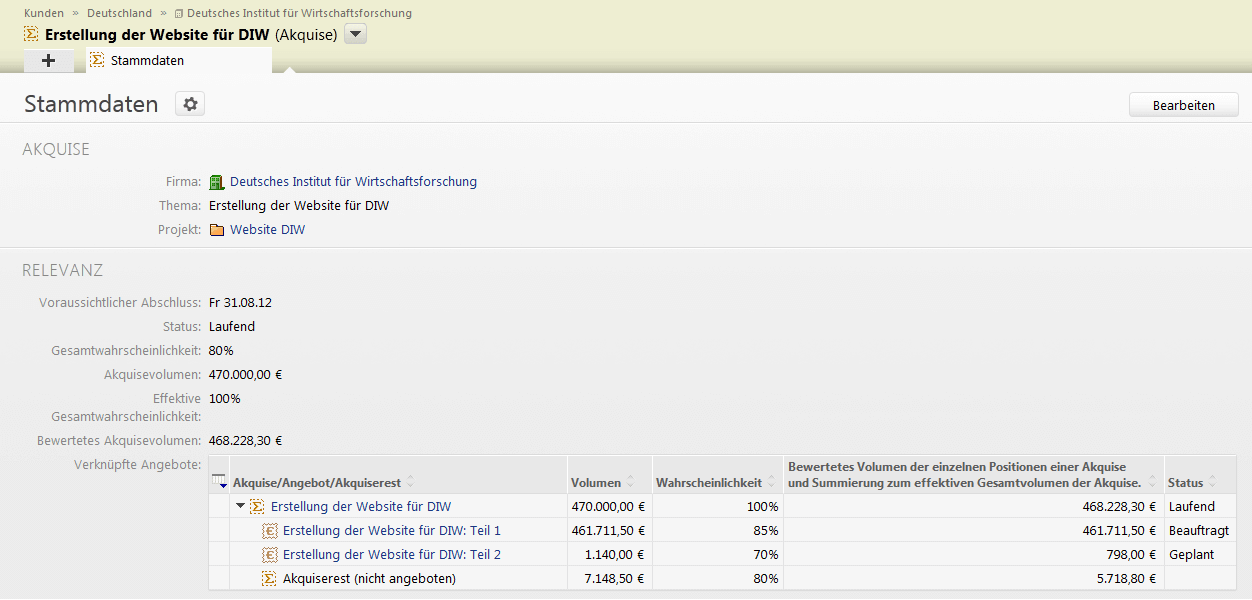Image resolution: width=1252 pixels, height=600 pixels.
Task: Click the Gesamtwahrscheinlichkeit value 80%
Action: (x=221, y=351)
